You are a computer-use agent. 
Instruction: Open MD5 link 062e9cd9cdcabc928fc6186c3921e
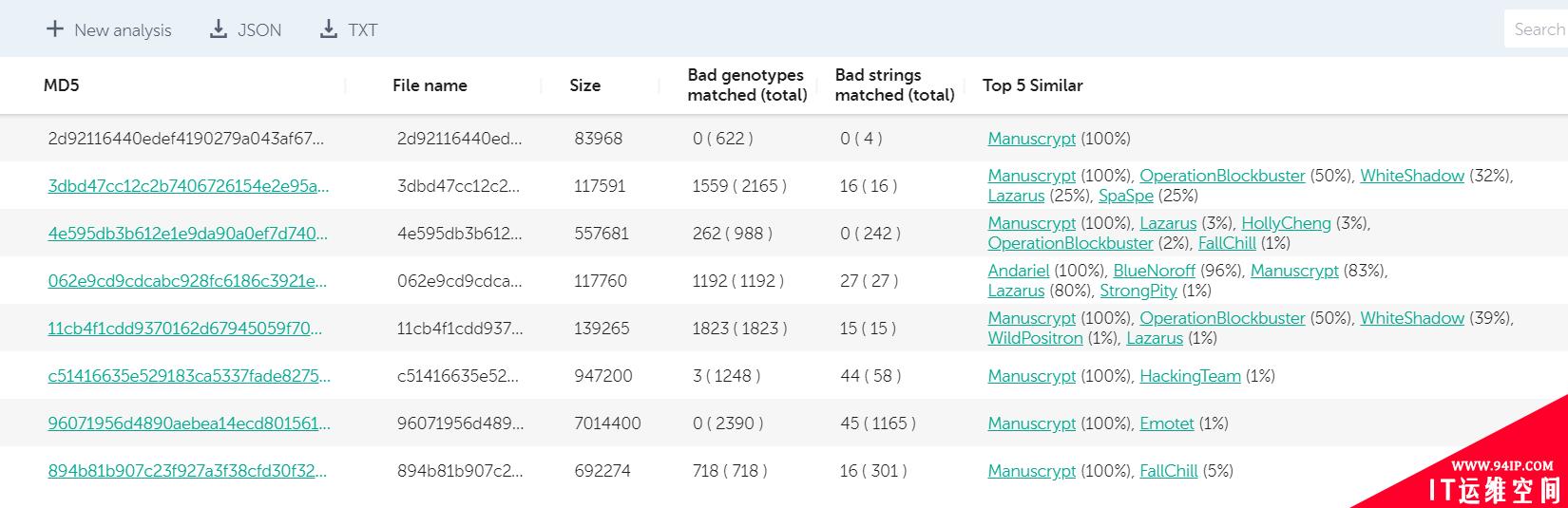point(188,281)
